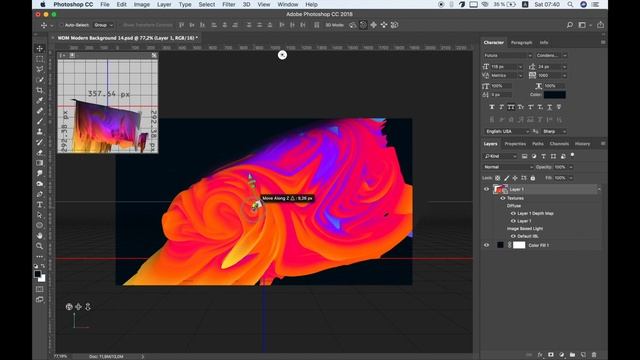The width and height of the screenshot is (640, 360).
Task: Toggle the Auto-Select checkbox
Action: tap(62, 25)
